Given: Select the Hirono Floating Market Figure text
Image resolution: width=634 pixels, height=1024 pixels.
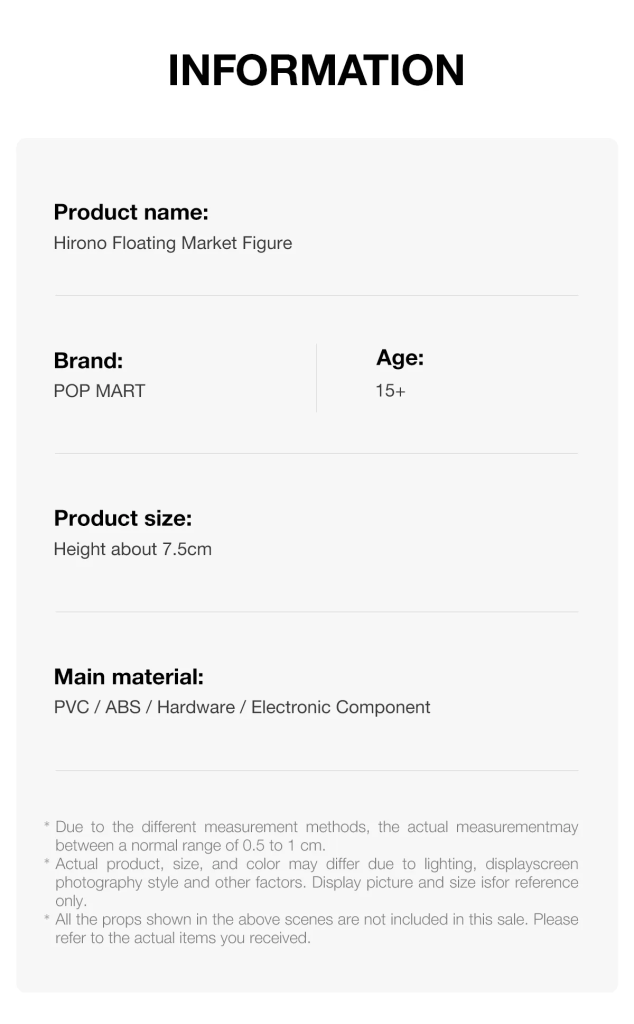Looking at the screenshot, I should (x=172, y=243).
